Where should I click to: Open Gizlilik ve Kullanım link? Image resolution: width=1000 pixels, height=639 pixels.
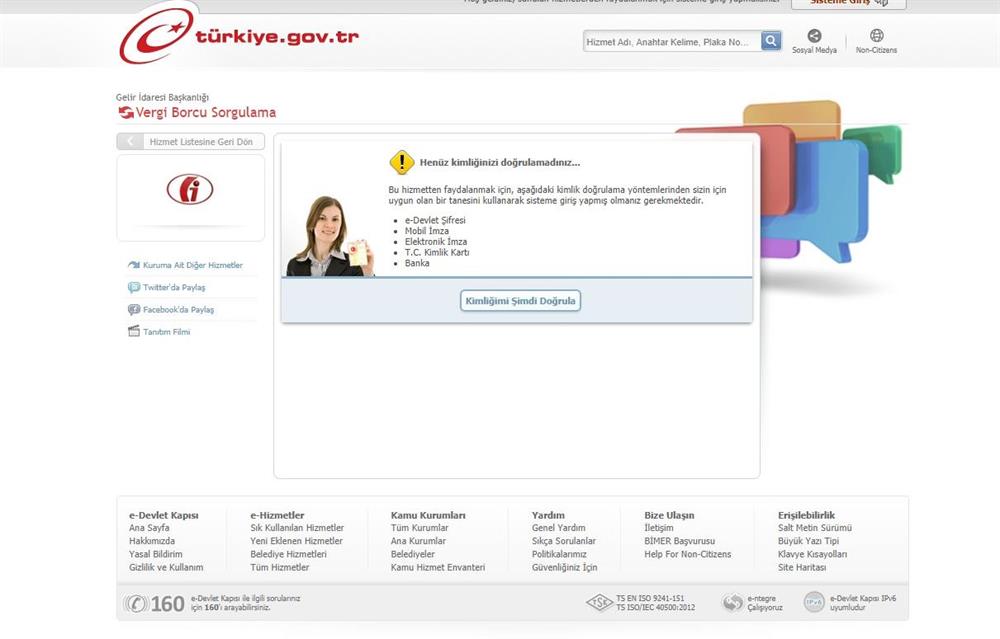coord(166,567)
